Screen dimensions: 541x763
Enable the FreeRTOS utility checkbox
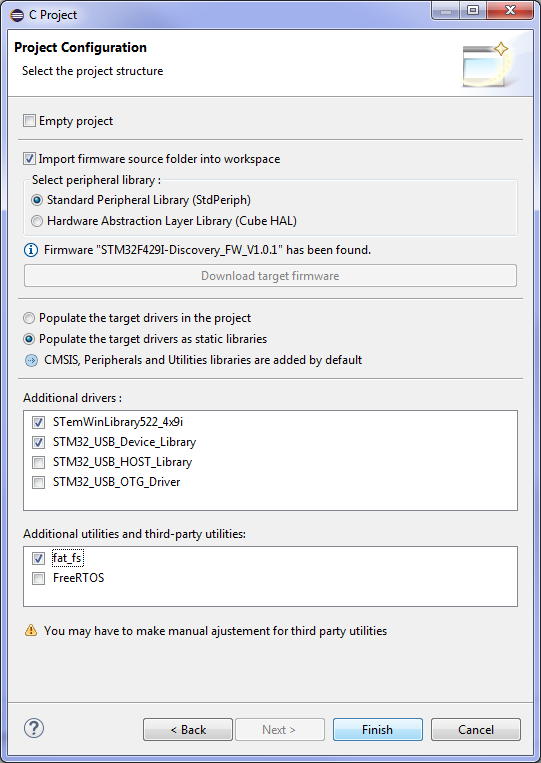pos(38,579)
